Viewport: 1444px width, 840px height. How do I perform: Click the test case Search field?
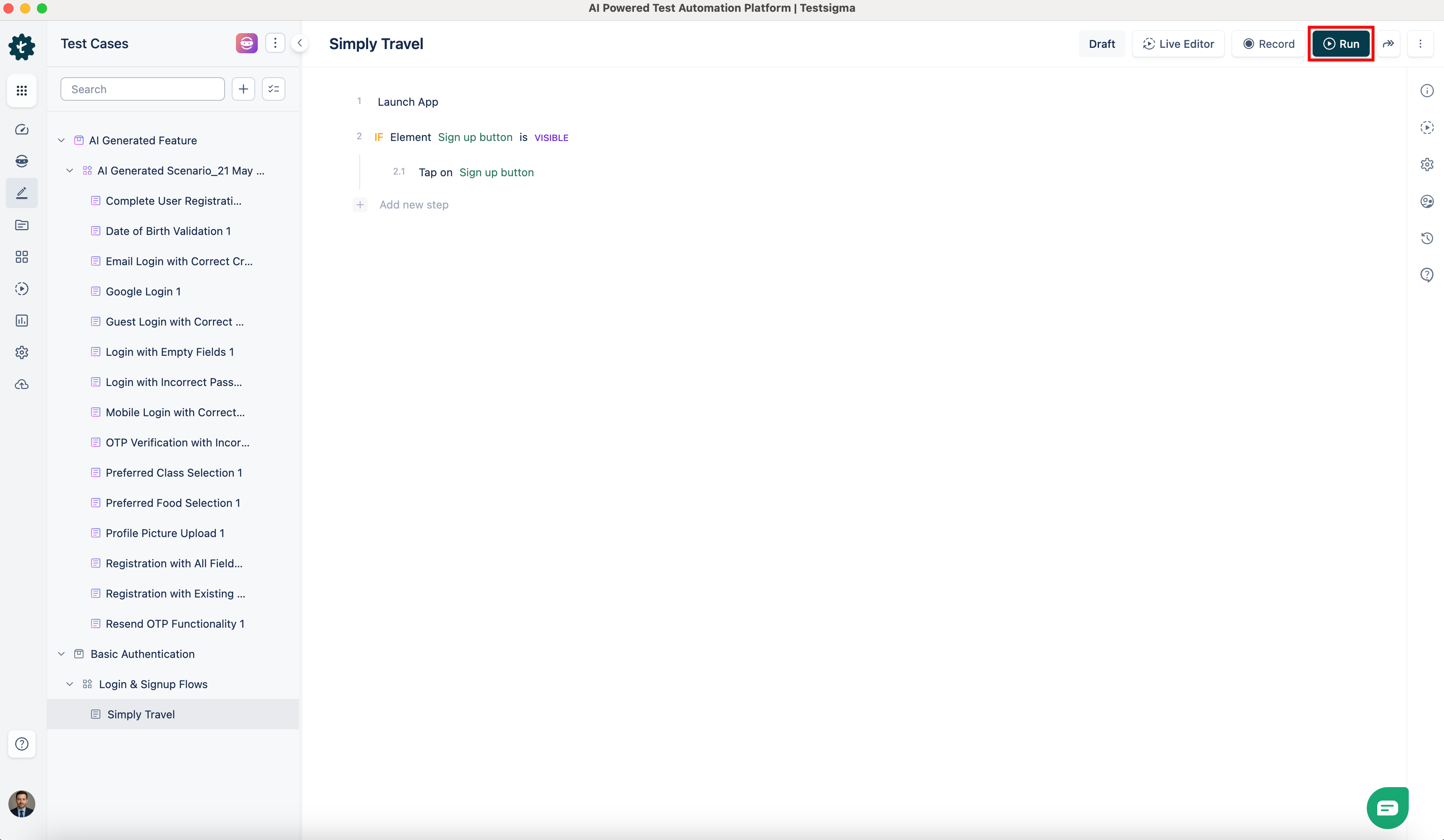(143, 89)
